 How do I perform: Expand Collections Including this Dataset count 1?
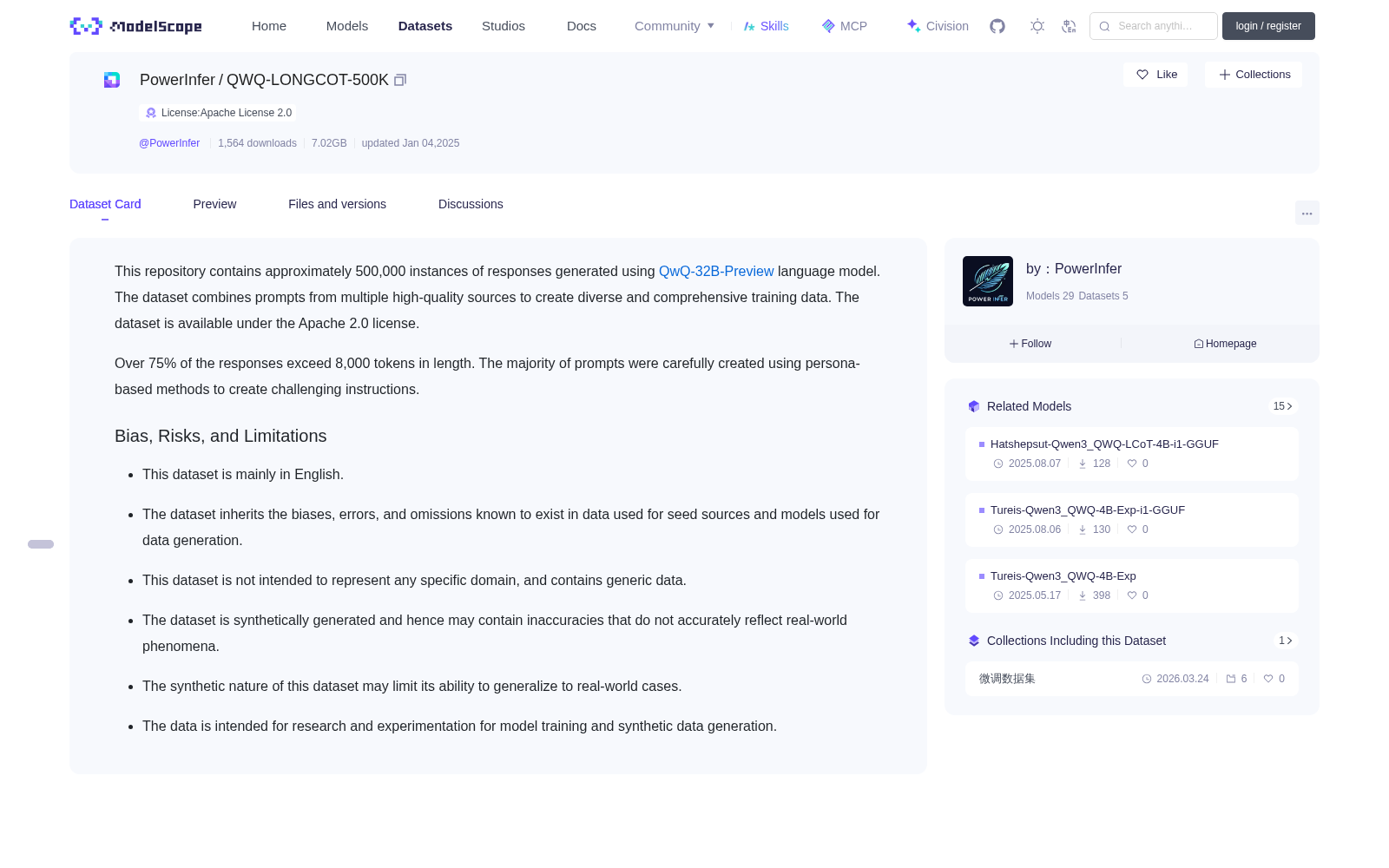click(x=1285, y=641)
